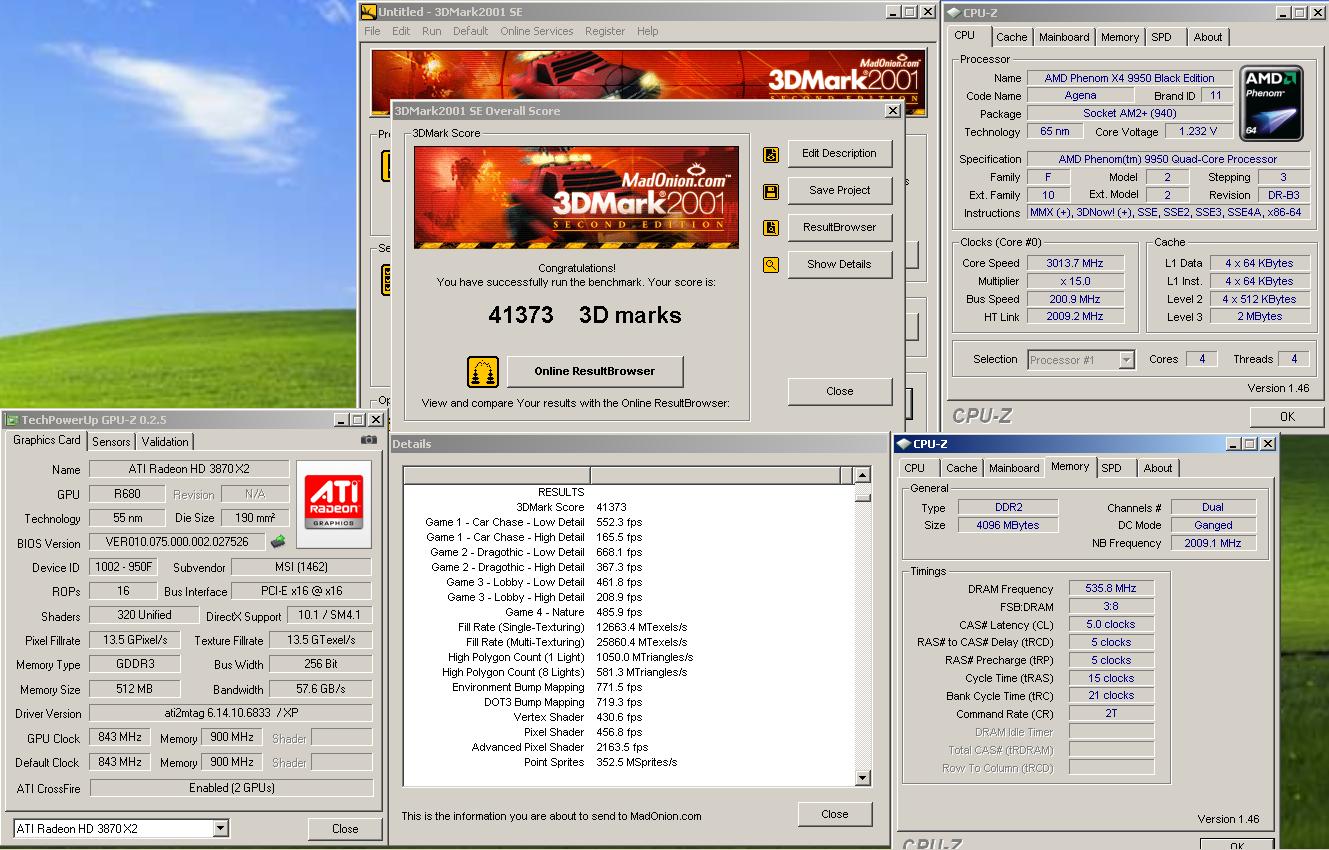This screenshot has height=850, width=1329.
Task: Switch to CPU tab in lower CPU-Z
Action: [x=915, y=468]
